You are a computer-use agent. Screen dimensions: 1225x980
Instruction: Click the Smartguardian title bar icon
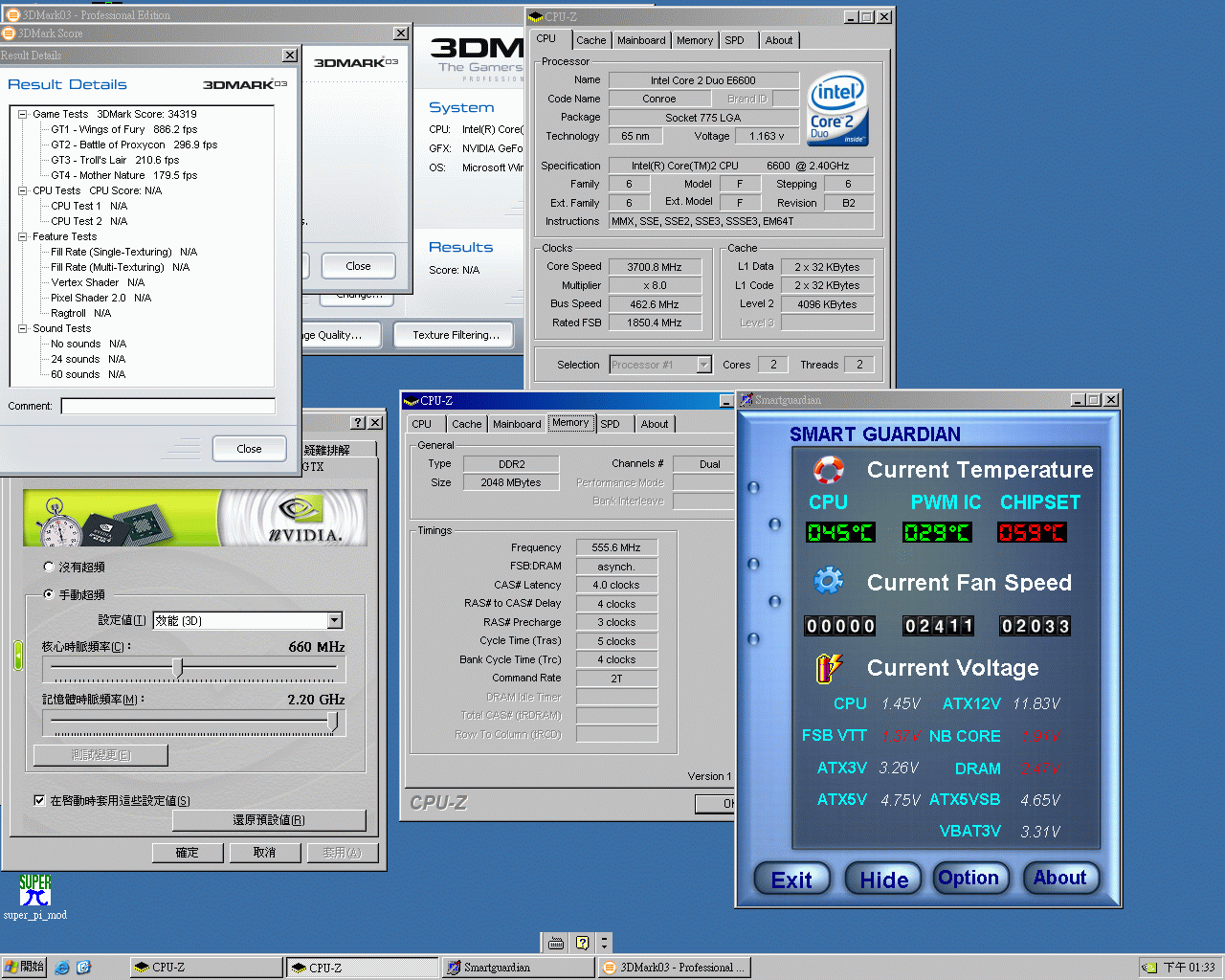tap(746, 400)
